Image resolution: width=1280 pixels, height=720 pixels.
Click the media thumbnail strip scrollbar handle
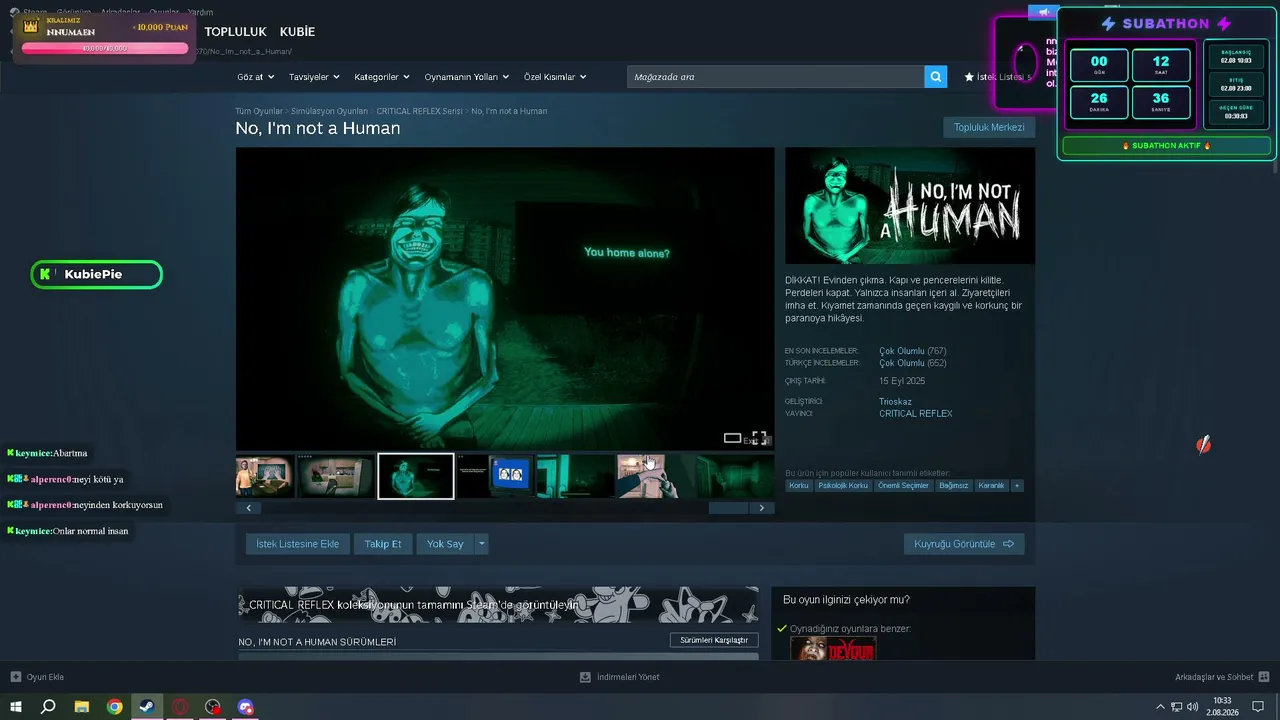728,508
